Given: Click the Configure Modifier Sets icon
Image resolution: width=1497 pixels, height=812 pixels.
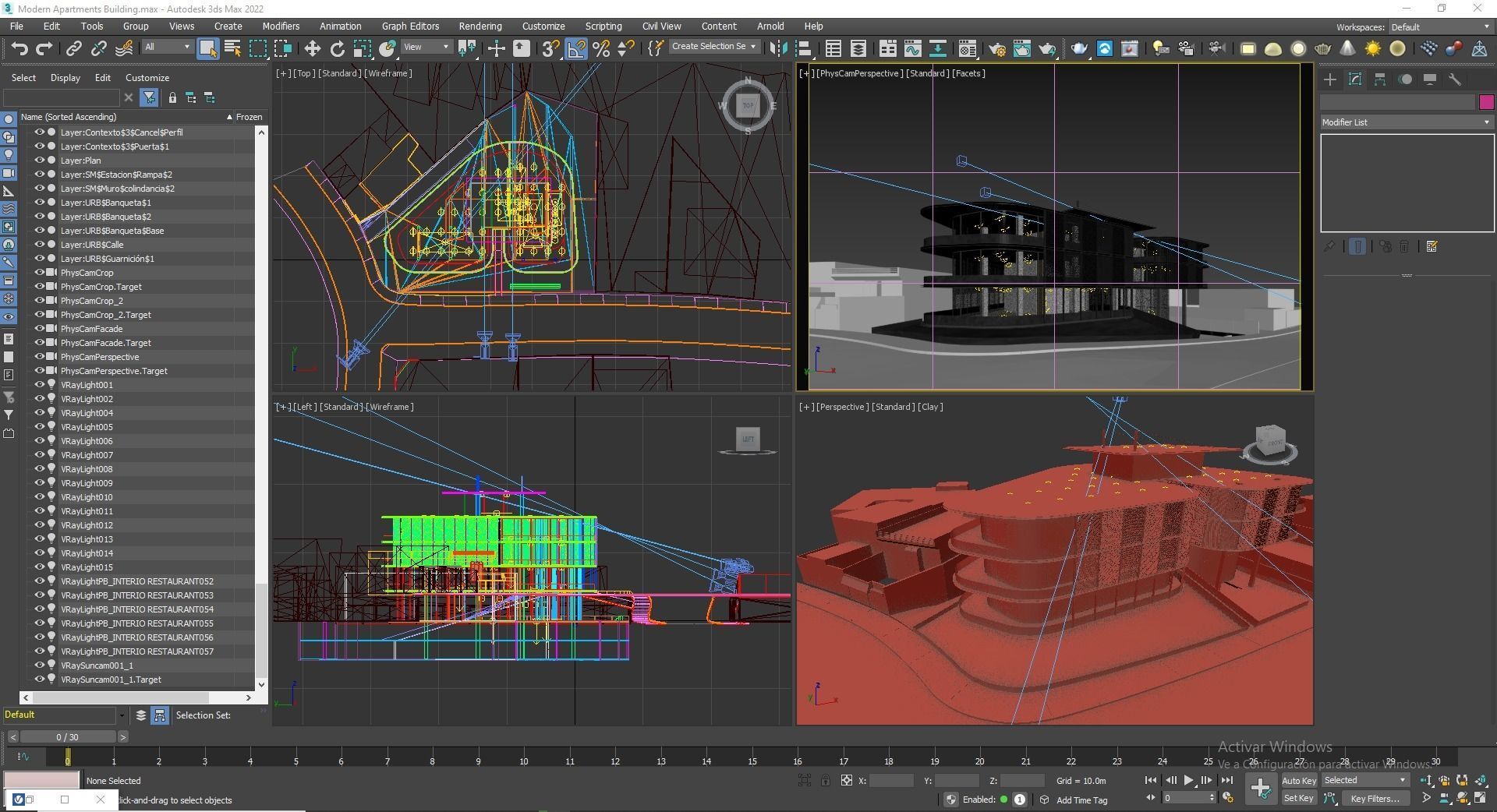Looking at the screenshot, I should pos(1432,246).
